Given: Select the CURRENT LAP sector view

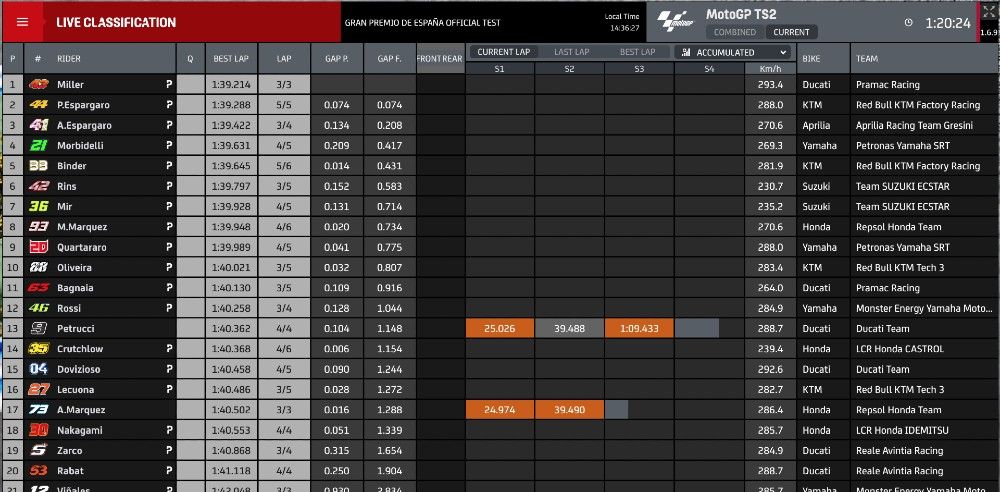Looking at the screenshot, I should [x=504, y=52].
